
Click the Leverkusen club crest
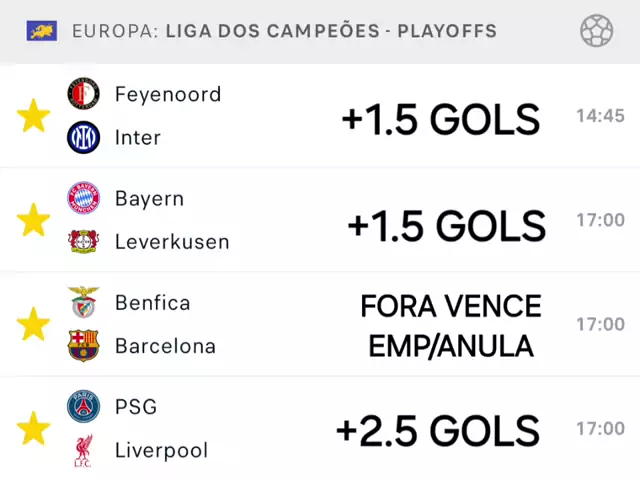pyautogui.click(x=83, y=241)
